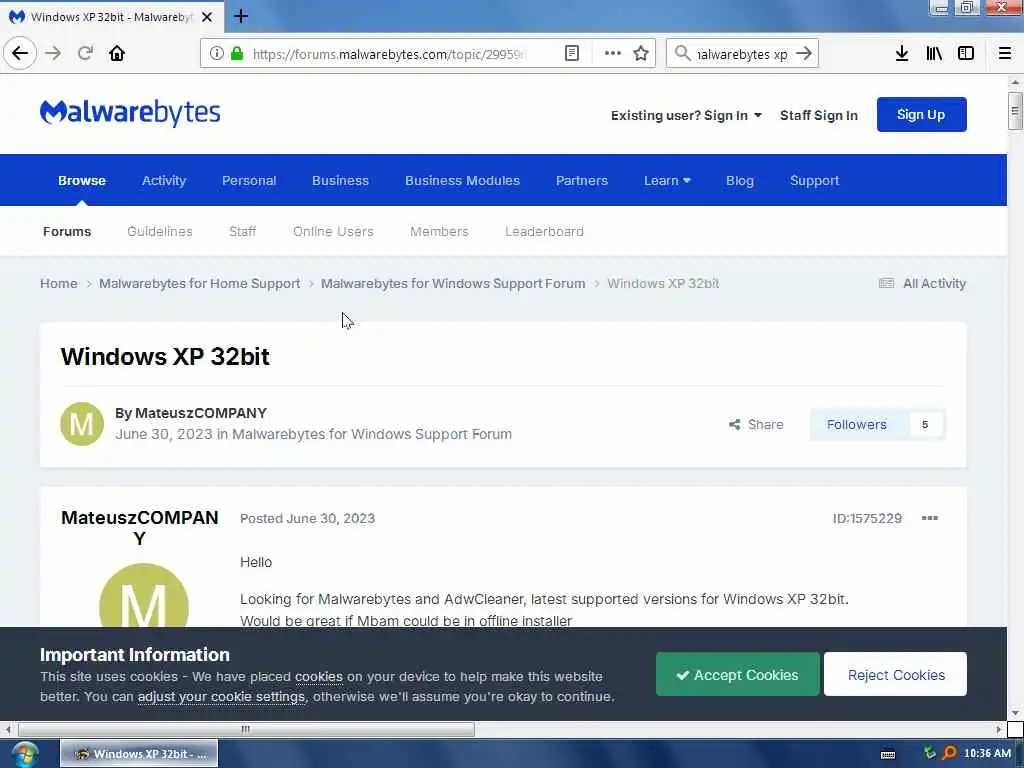Click Staff Sign In link
1024x768 pixels.
818,116
